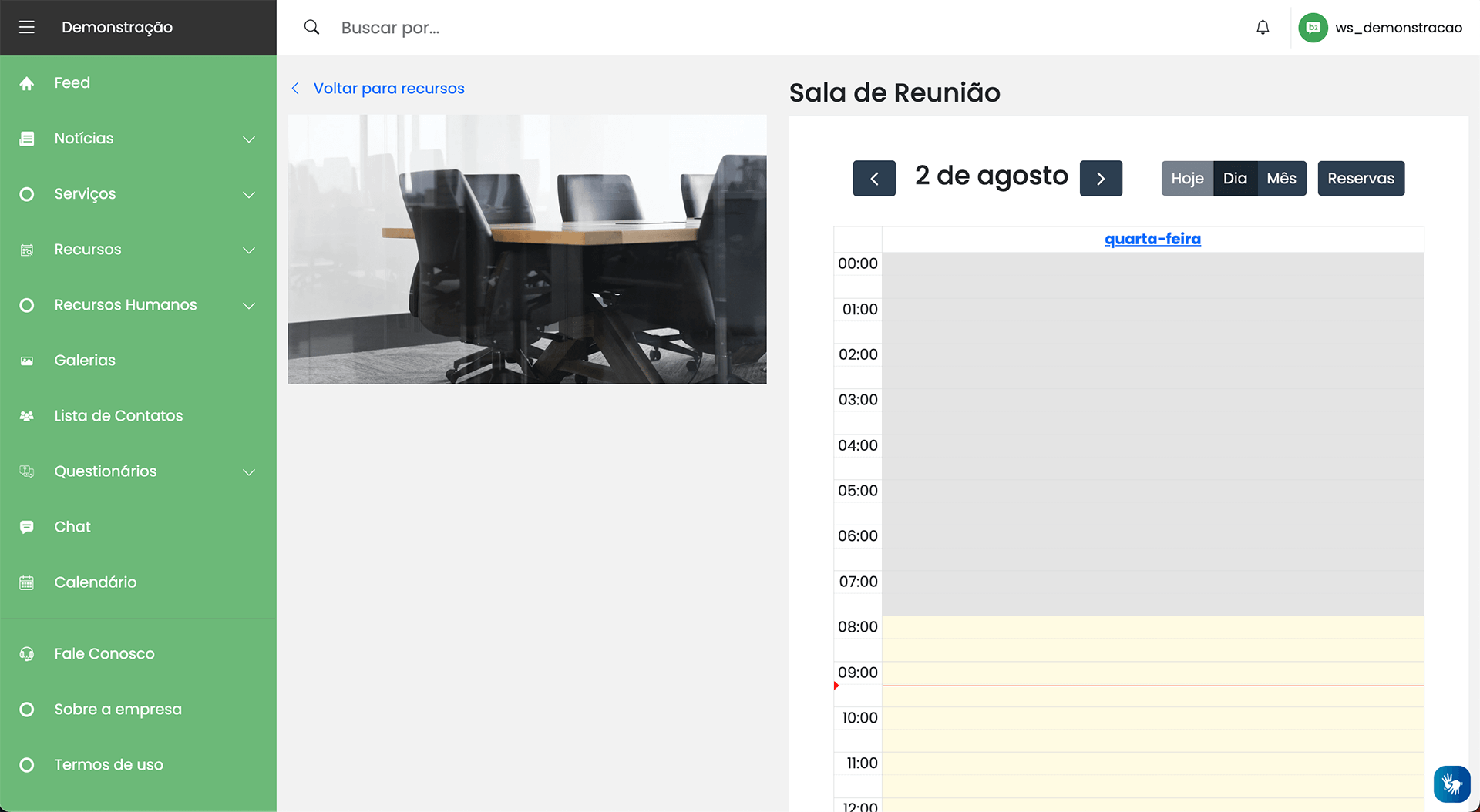Click the Notícias newspaper icon
Viewport: 1480px width, 812px height.
click(x=27, y=139)
